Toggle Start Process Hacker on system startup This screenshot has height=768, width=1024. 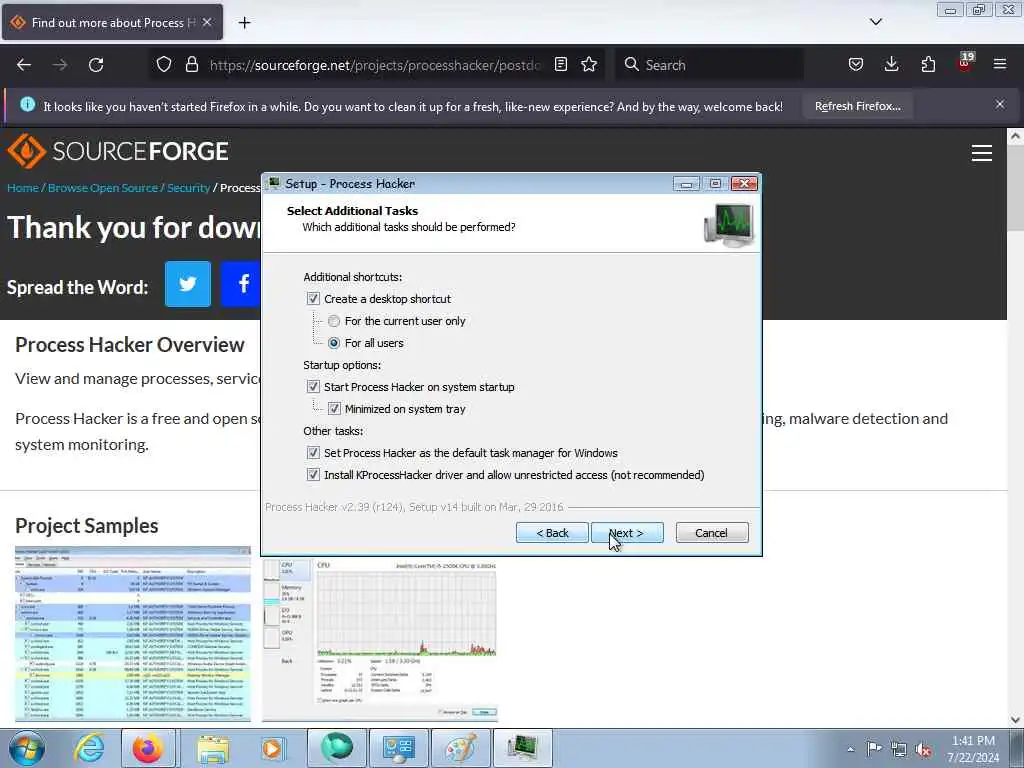click(313, 387)
